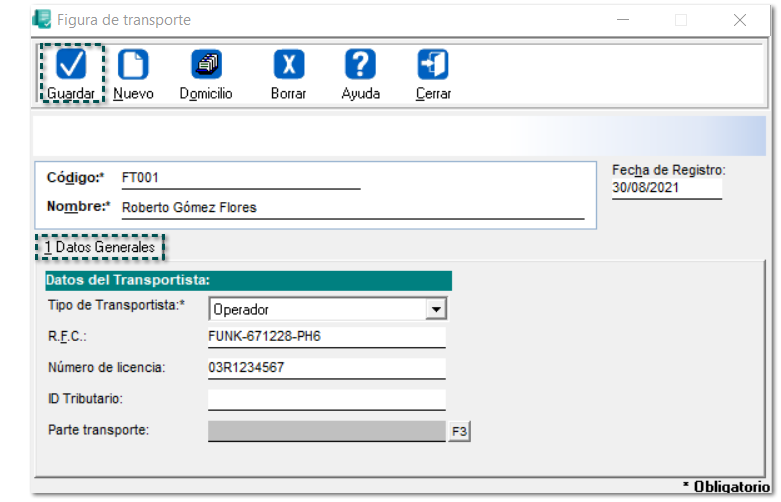Focus the Nombre field Roberto Gómez Flores
This screenshot has width=781, height=502.
point(350,208)
